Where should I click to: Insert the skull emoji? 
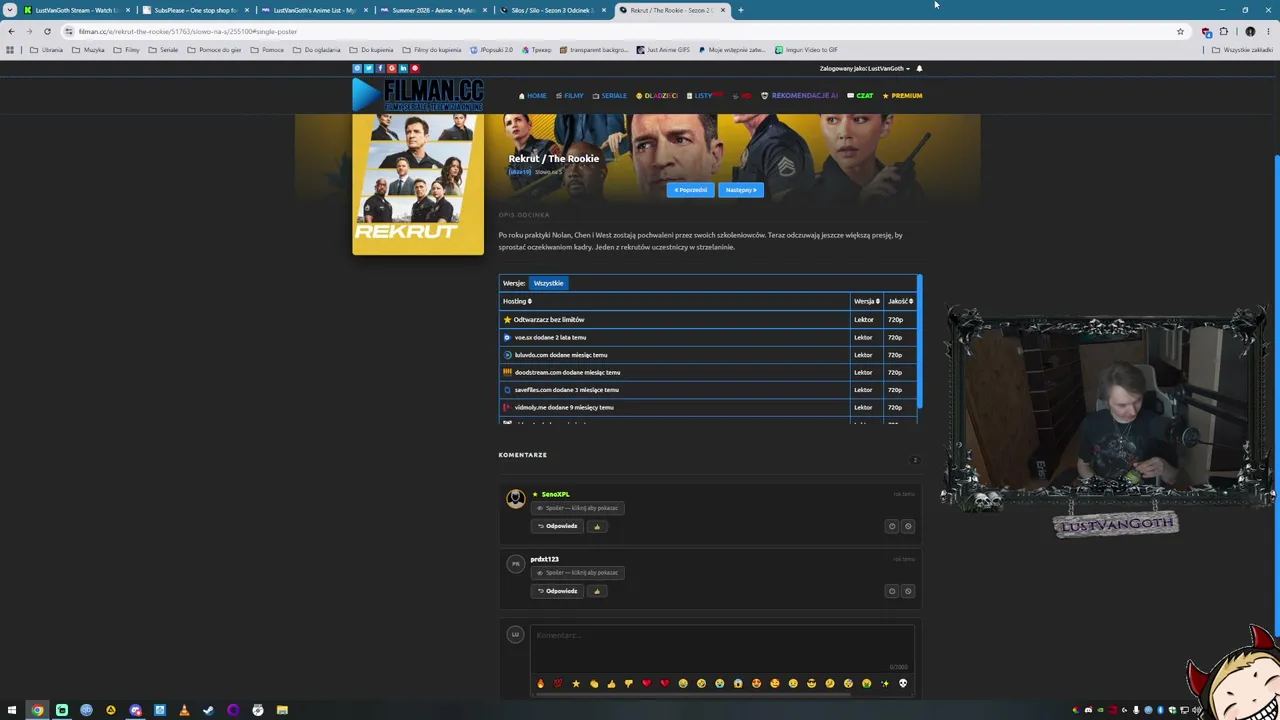click(903, 684)
